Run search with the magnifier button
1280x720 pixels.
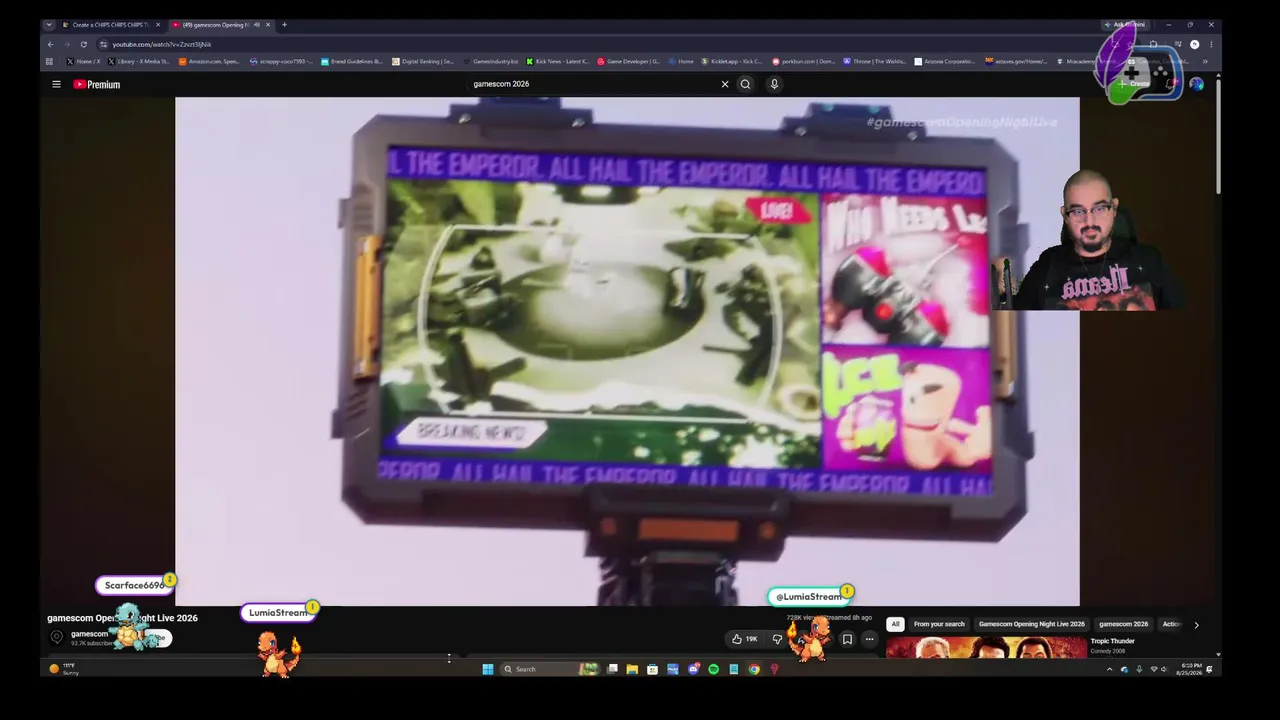[x=745, y=84]
